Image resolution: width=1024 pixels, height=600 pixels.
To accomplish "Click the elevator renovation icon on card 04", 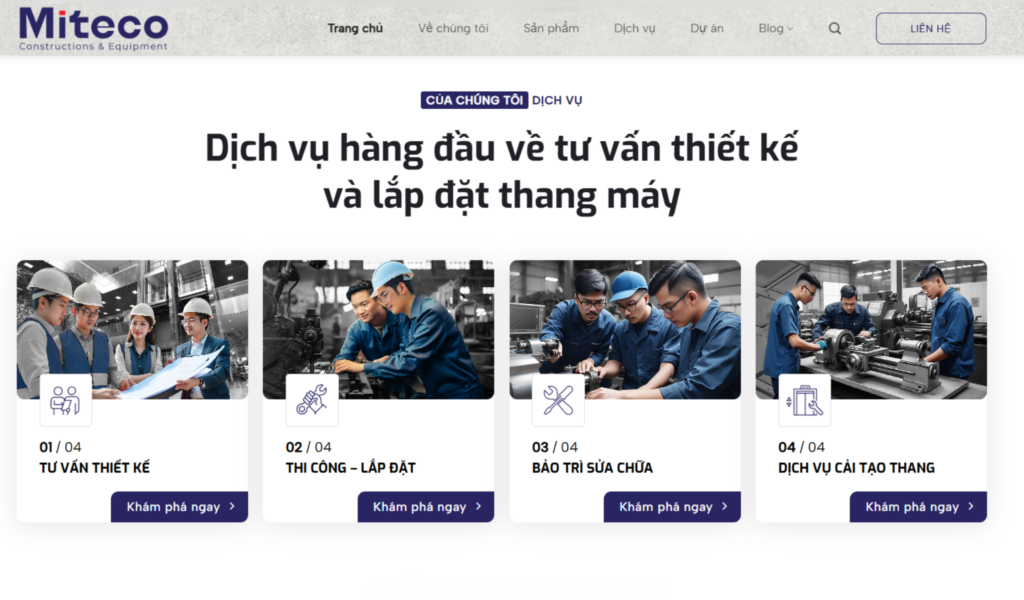I will (x=805, y=400).
